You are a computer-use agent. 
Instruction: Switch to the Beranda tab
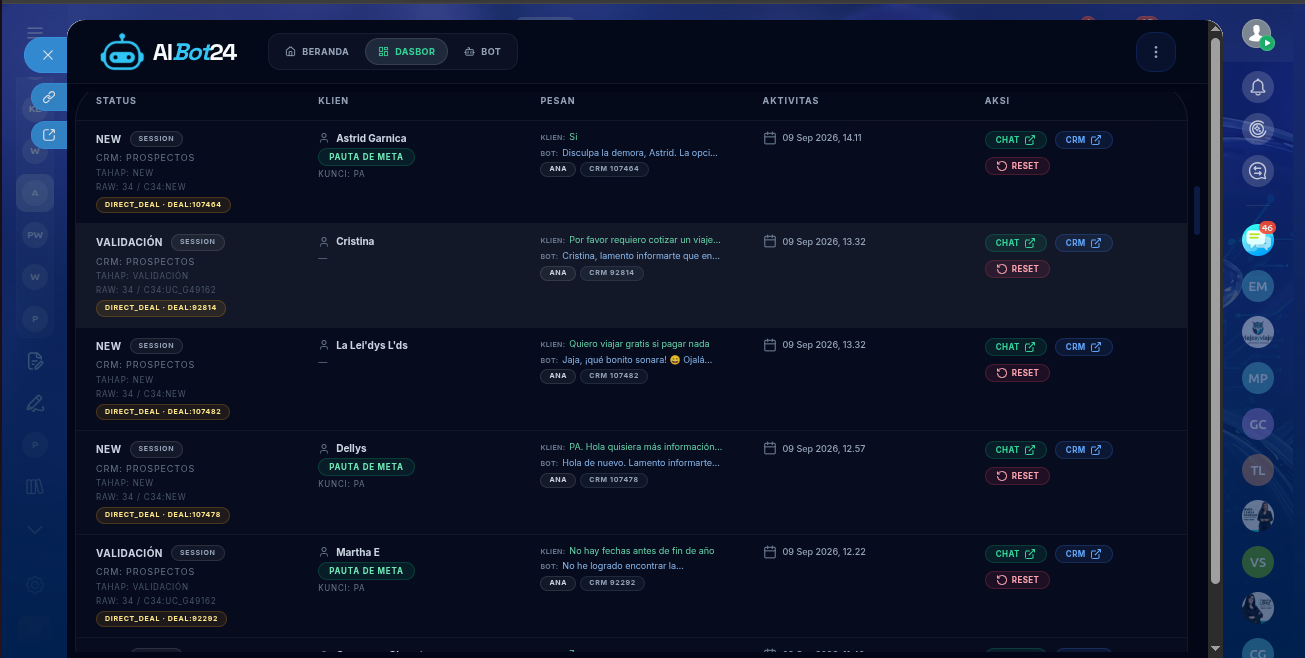pos(317,52)
